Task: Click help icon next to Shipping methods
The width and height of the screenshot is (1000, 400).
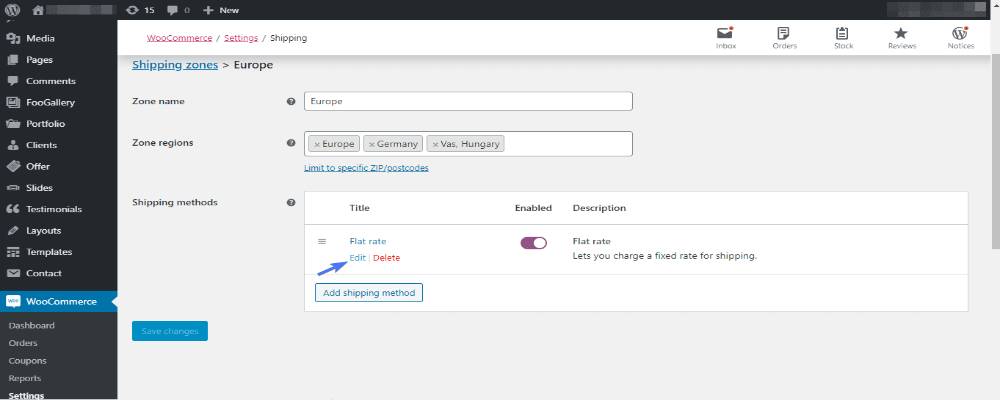Action: [x=291, y=203]
